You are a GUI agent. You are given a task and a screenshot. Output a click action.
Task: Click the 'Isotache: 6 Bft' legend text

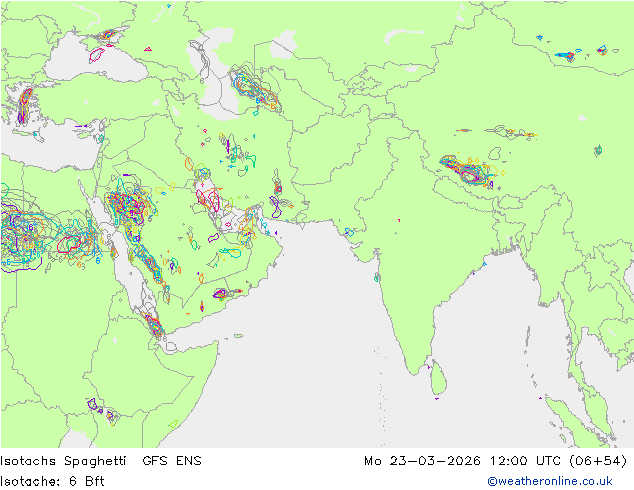[x=52, y=481]
